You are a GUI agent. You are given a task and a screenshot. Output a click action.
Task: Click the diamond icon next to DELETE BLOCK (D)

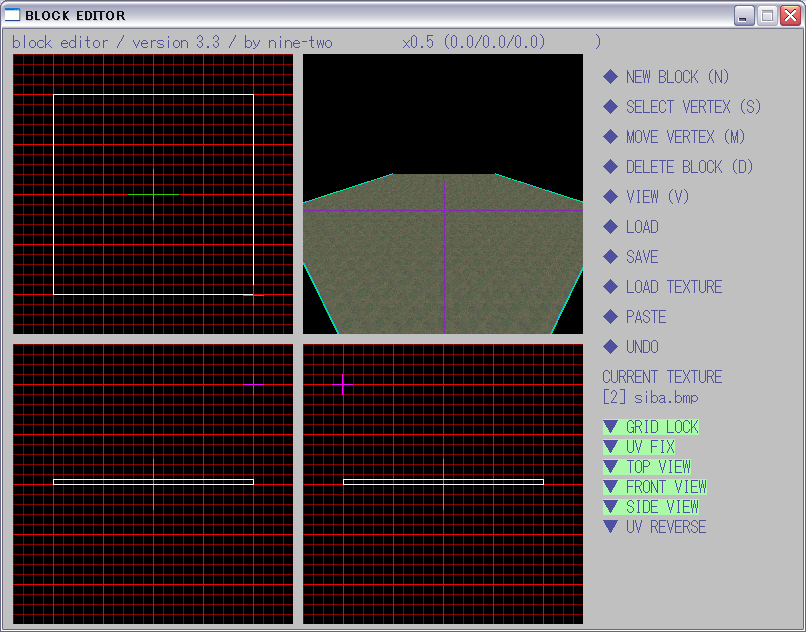coord(611,167)
